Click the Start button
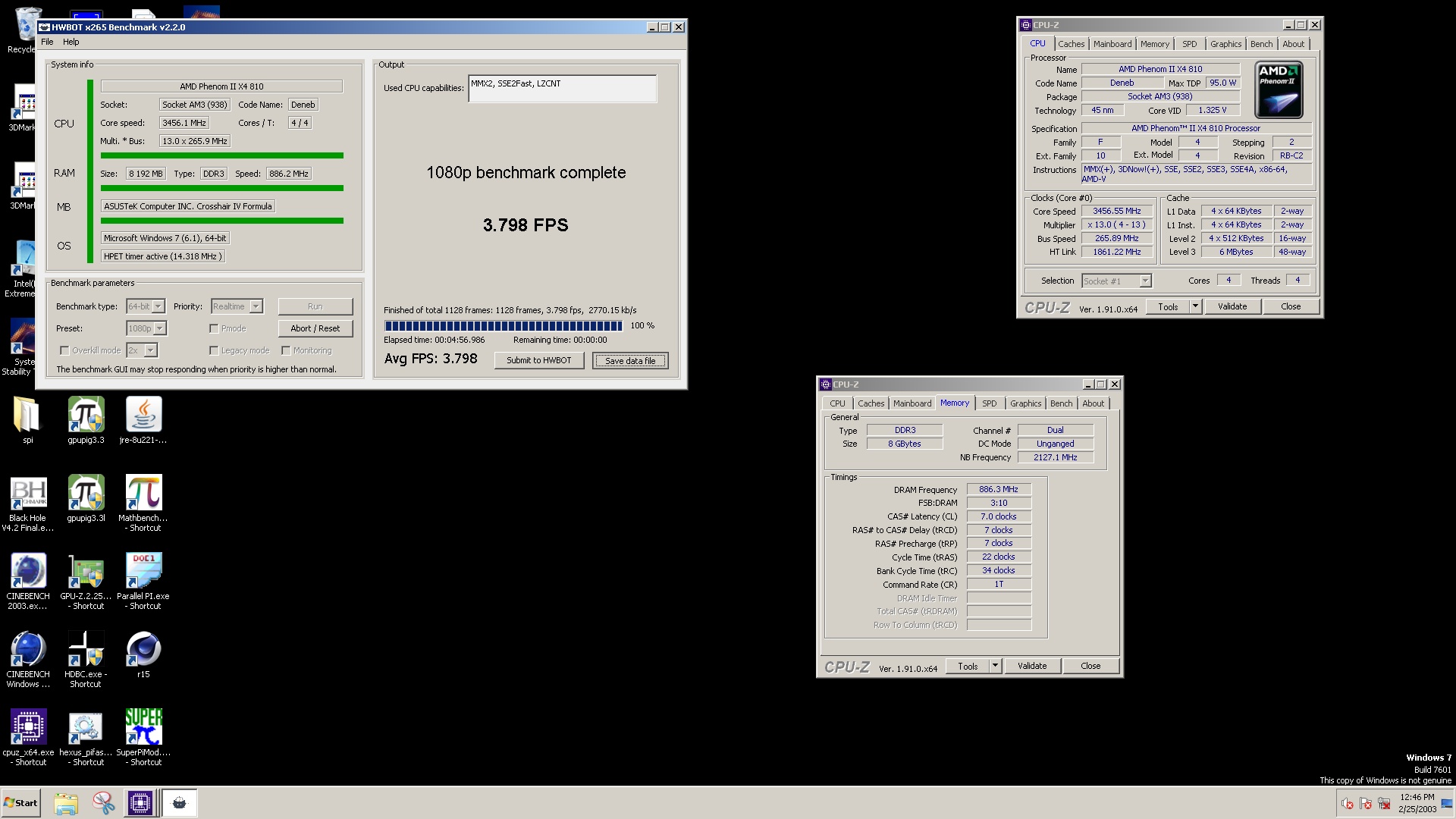The image size is (1456, 819). pyautogui.click(x=20, y=803)
